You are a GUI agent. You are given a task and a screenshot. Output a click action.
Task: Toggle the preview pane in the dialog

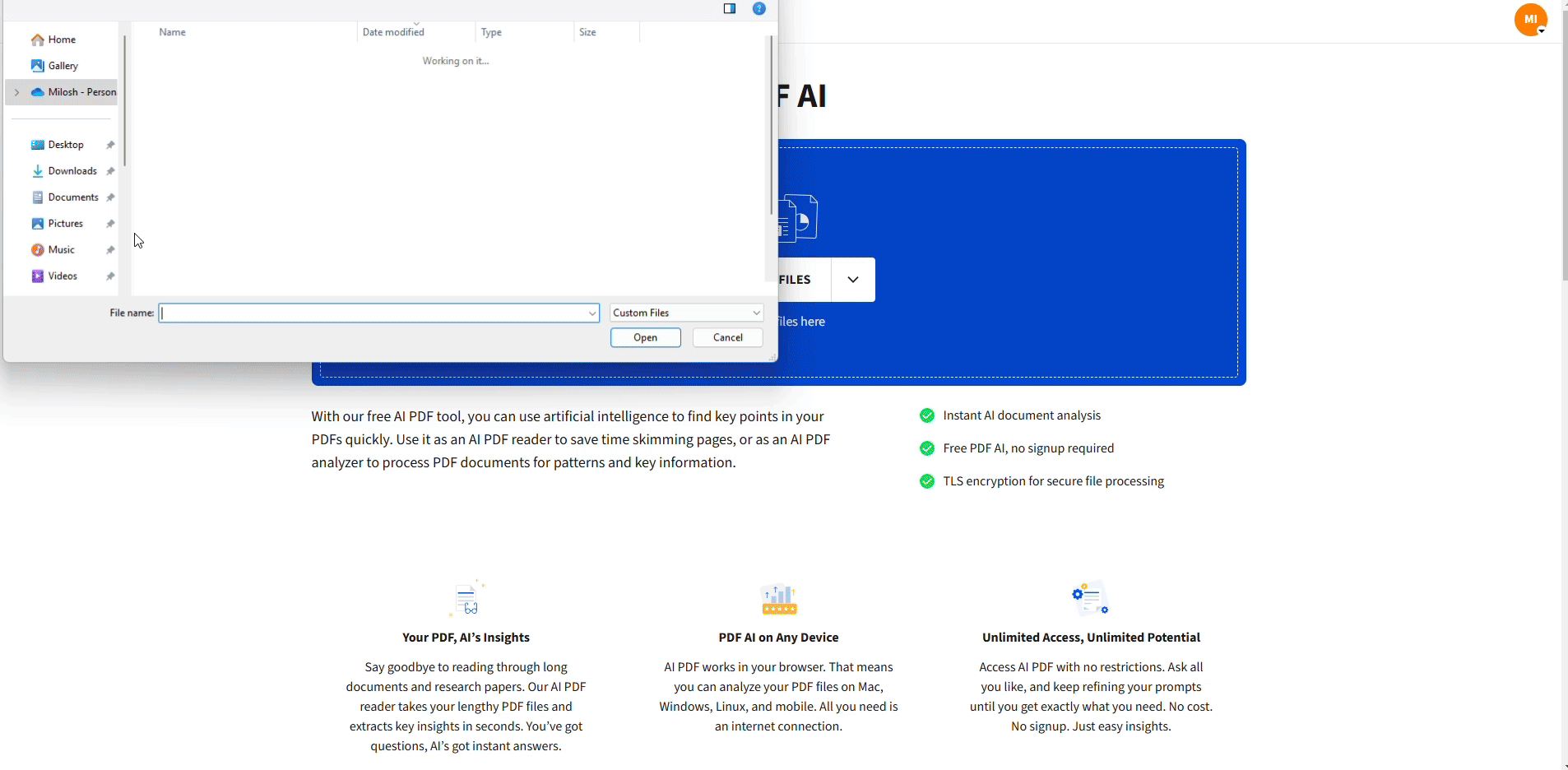click(729, 9)
